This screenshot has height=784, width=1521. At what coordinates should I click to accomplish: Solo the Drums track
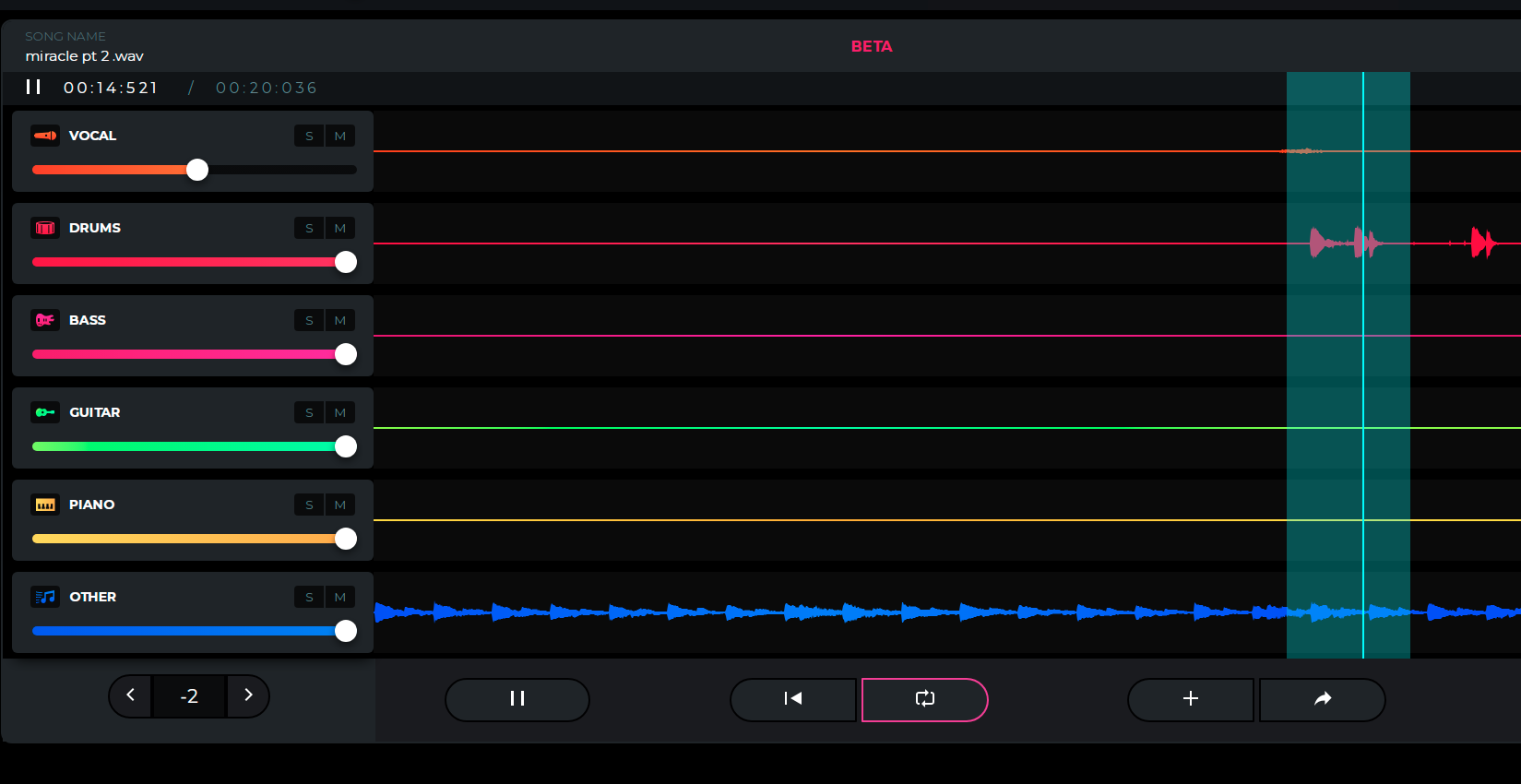(x=309, y=228)
